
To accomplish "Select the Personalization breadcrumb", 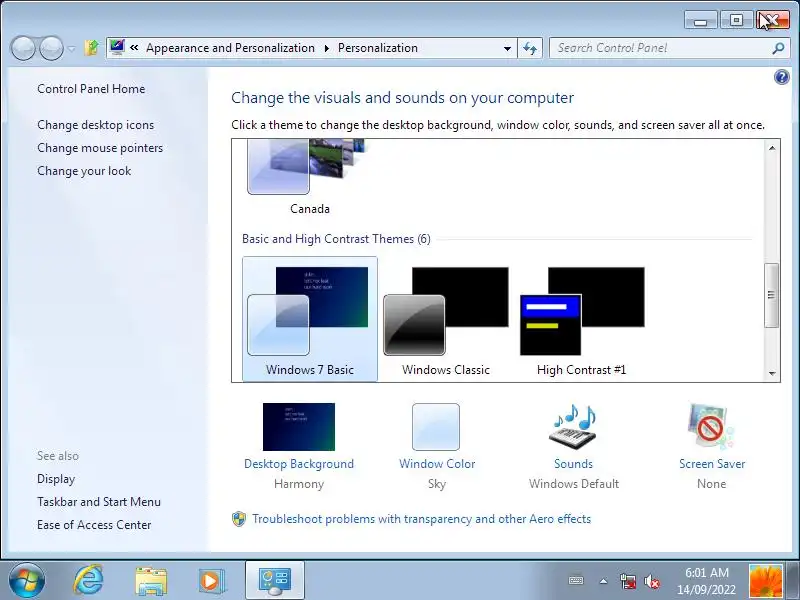I will tap(378, 48).
